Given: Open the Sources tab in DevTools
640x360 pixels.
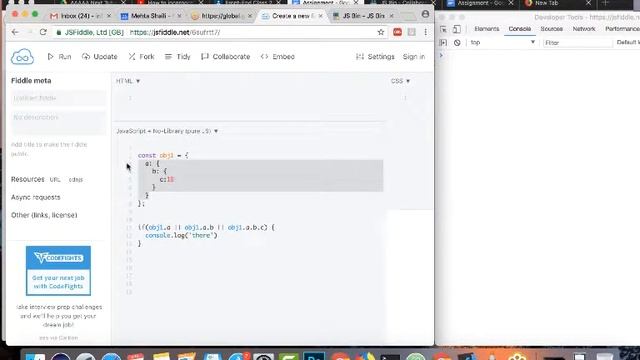Looking at the screenshot, I should pos(551,29).
